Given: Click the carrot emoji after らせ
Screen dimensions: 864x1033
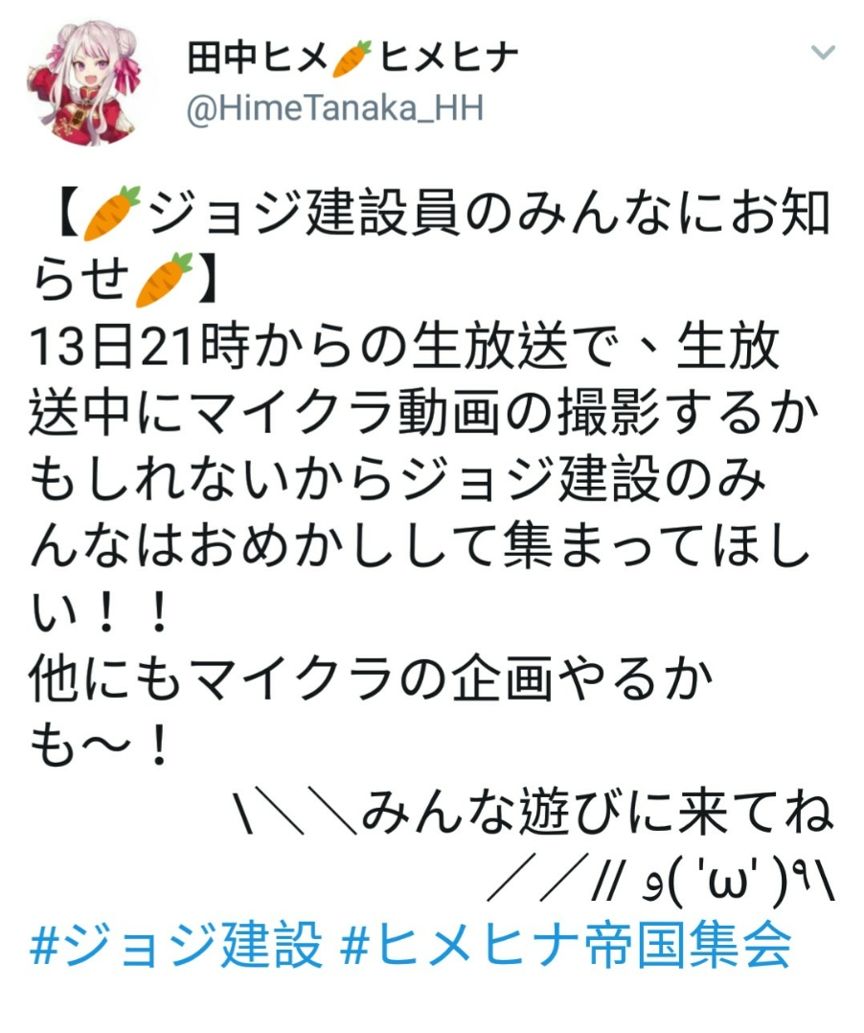Looking at the screenshot, I should [x=163, y=279].
